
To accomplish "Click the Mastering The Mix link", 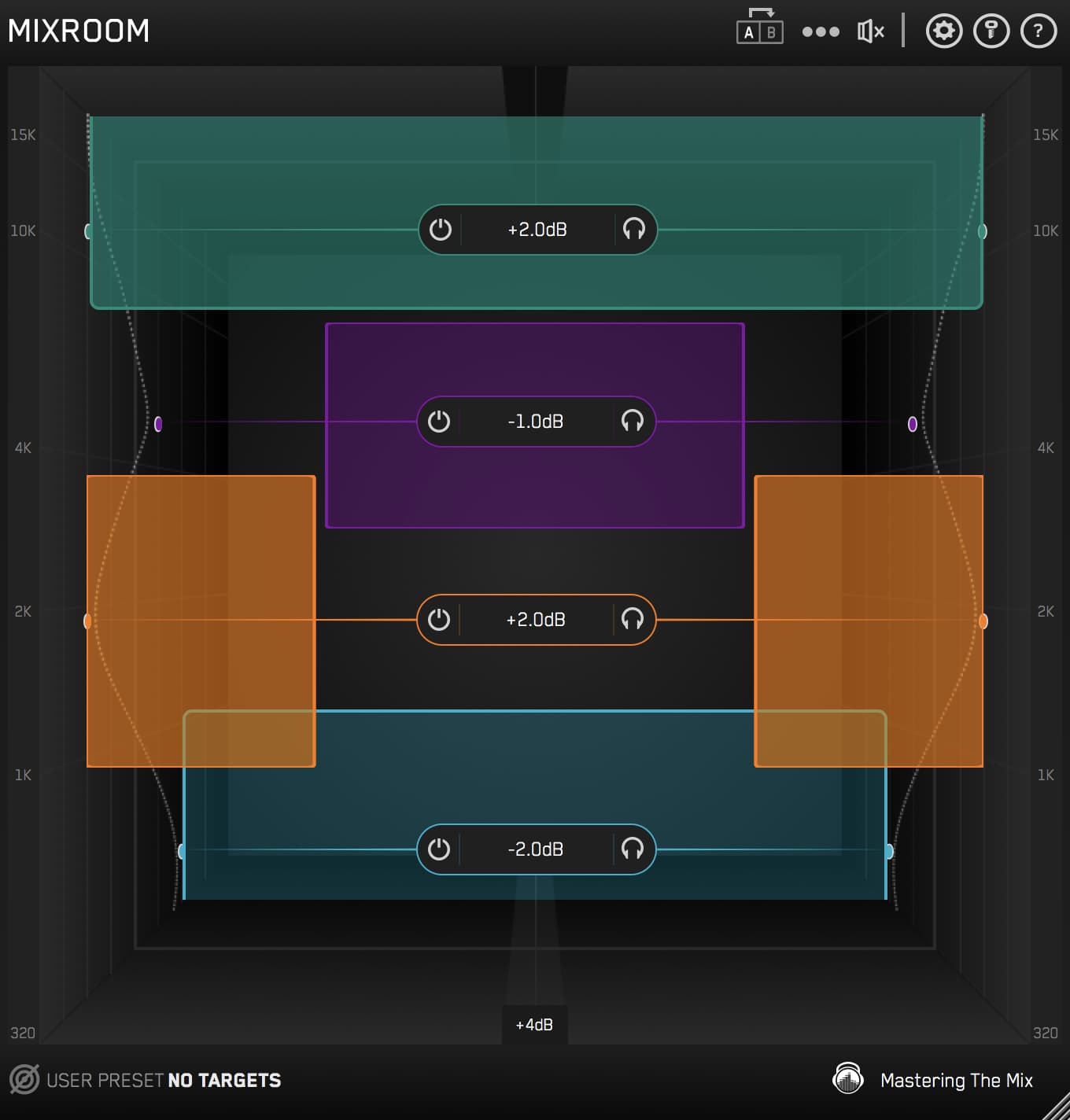I will click(x=957, y=1080).
